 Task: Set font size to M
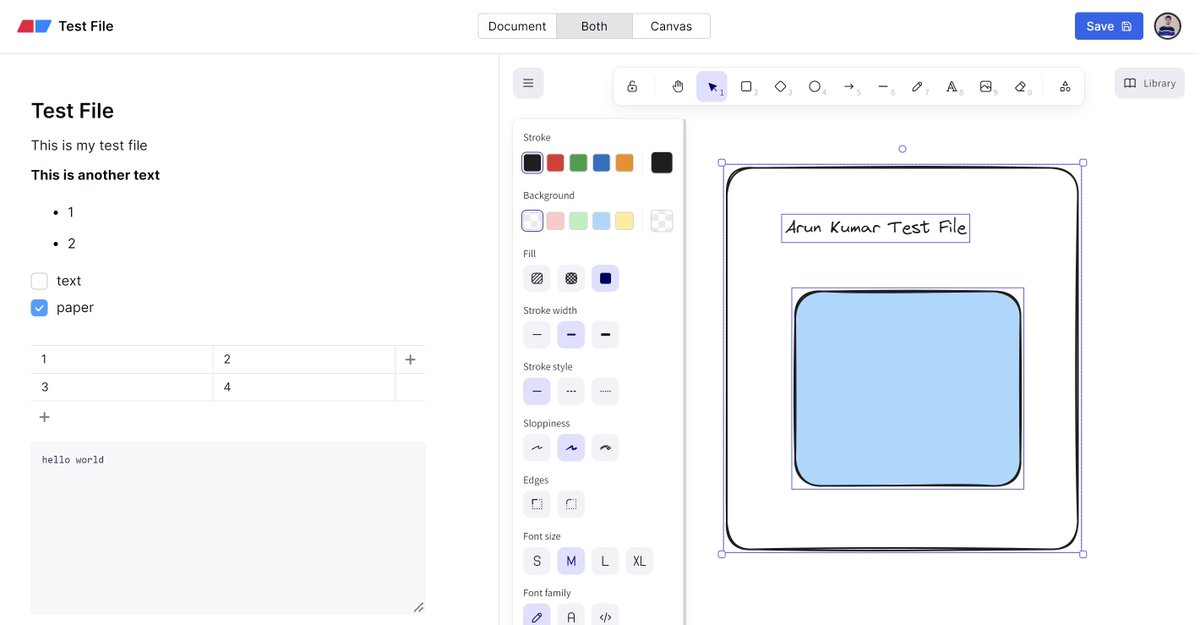tap(571, 561)
